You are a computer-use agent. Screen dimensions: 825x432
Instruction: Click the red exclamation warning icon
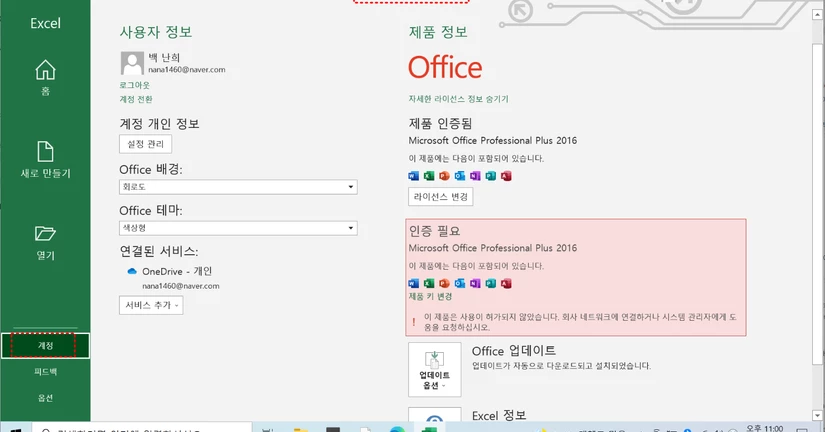pos(414,322)
